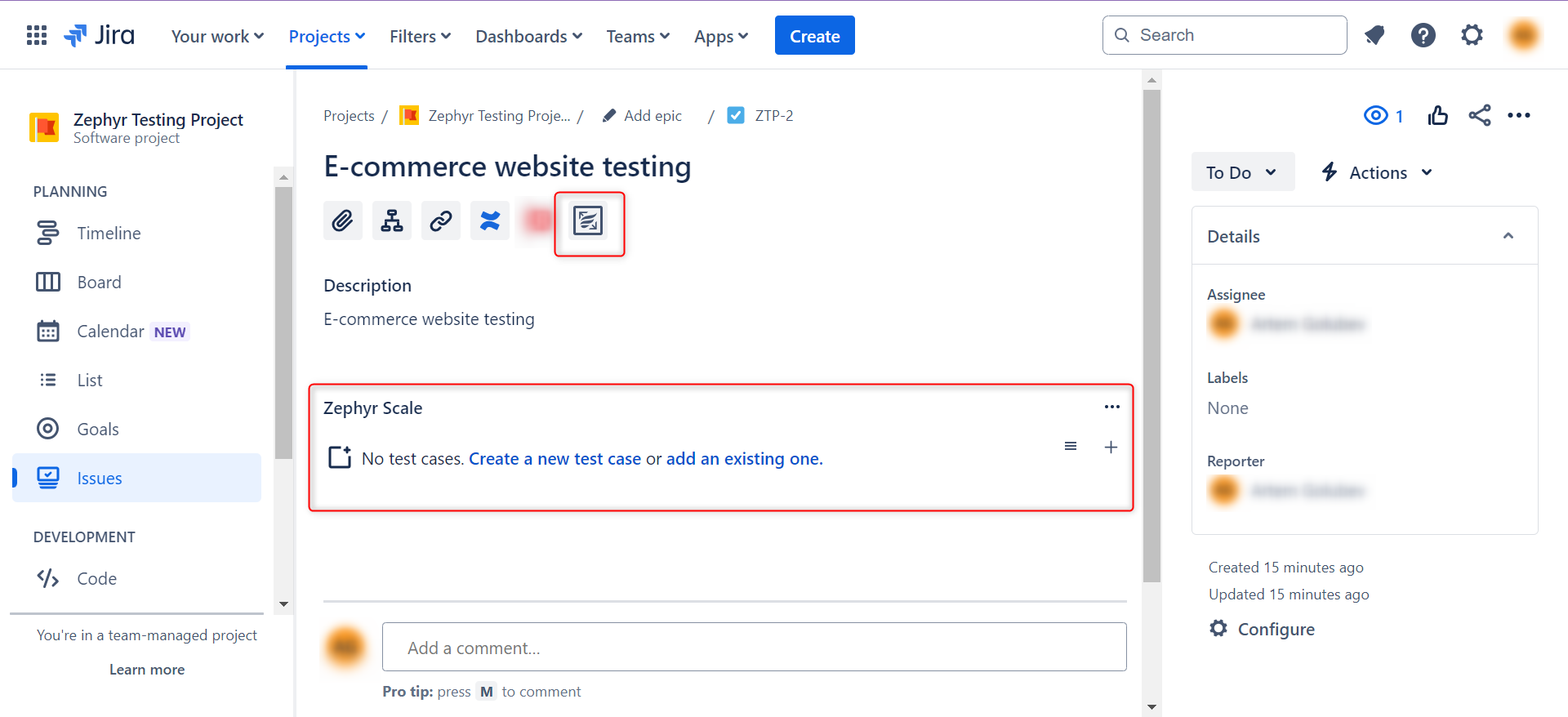Click the Create a new test case link

pos(555,459)
